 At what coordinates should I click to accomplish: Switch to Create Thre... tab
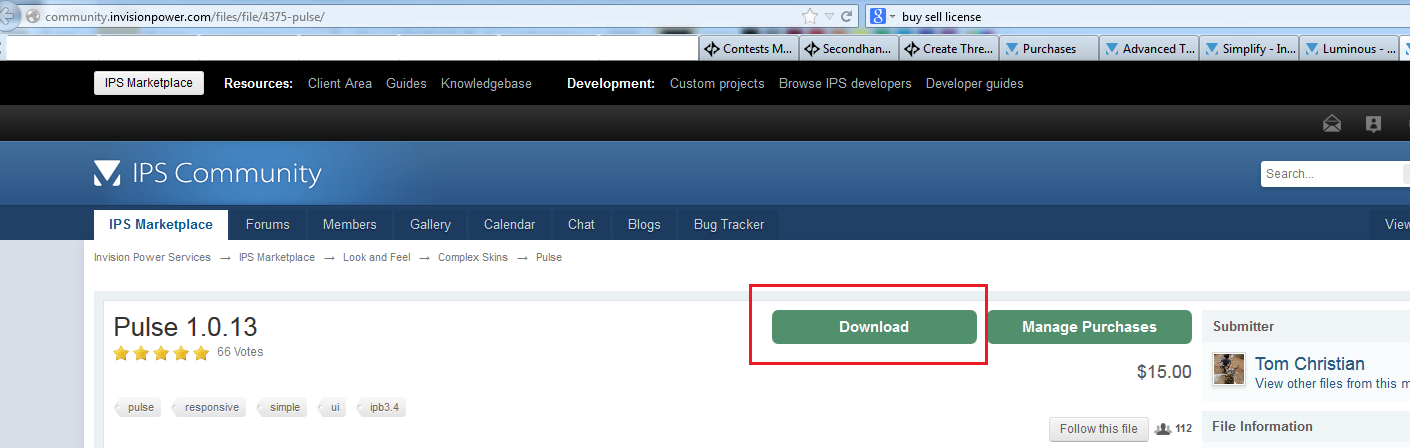click(x=948, y=48)
